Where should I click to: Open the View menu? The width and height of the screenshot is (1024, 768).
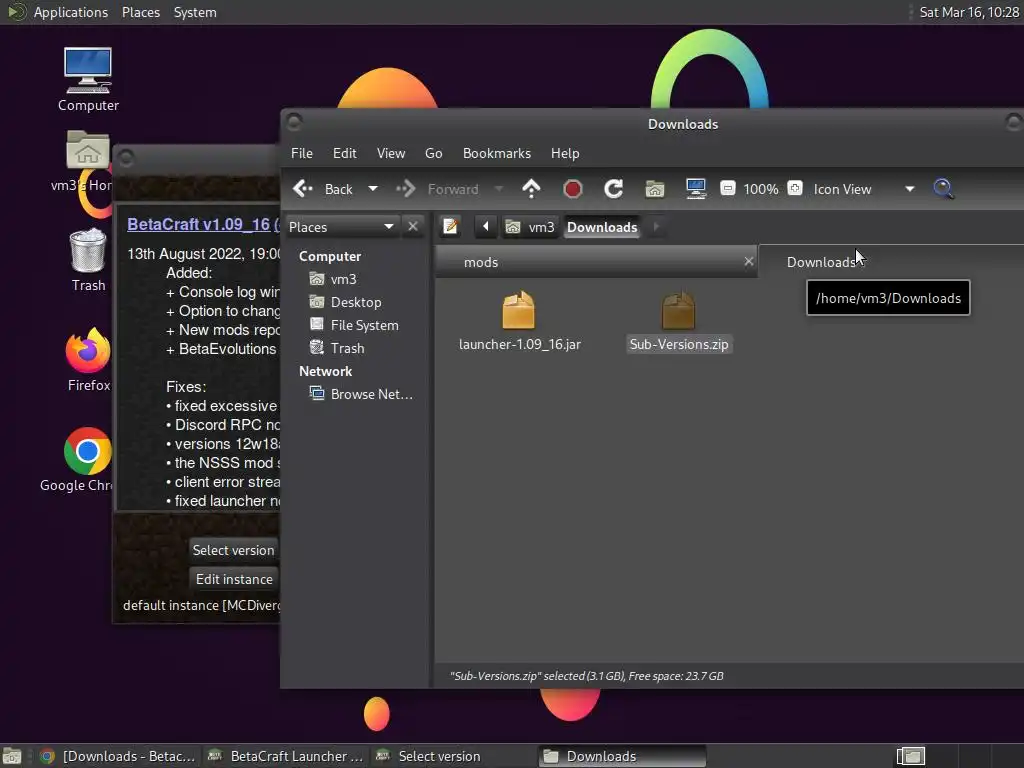click(391, 153)
